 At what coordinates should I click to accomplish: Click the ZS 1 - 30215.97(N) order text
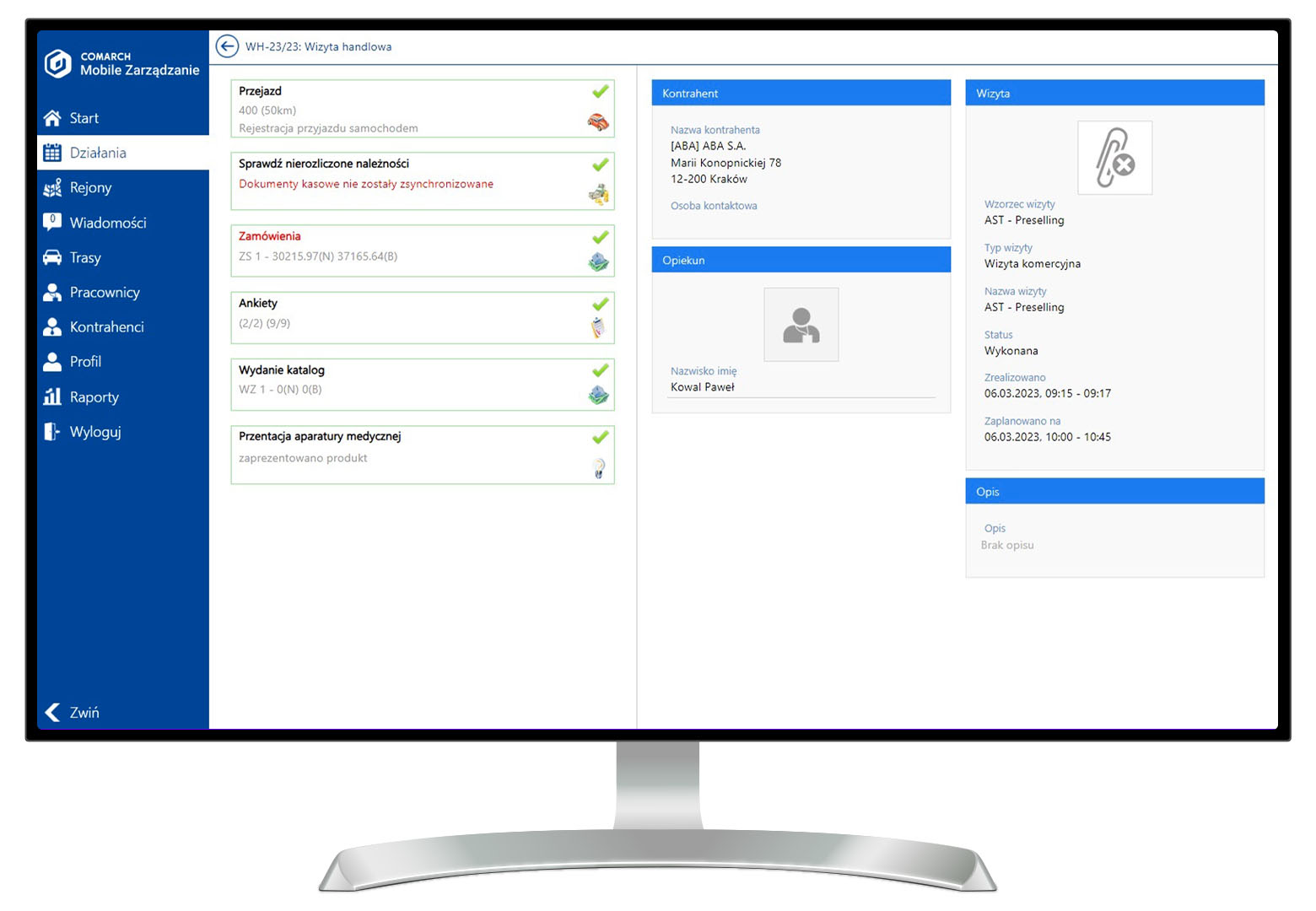pyautogui.click(x=318, y=256)
